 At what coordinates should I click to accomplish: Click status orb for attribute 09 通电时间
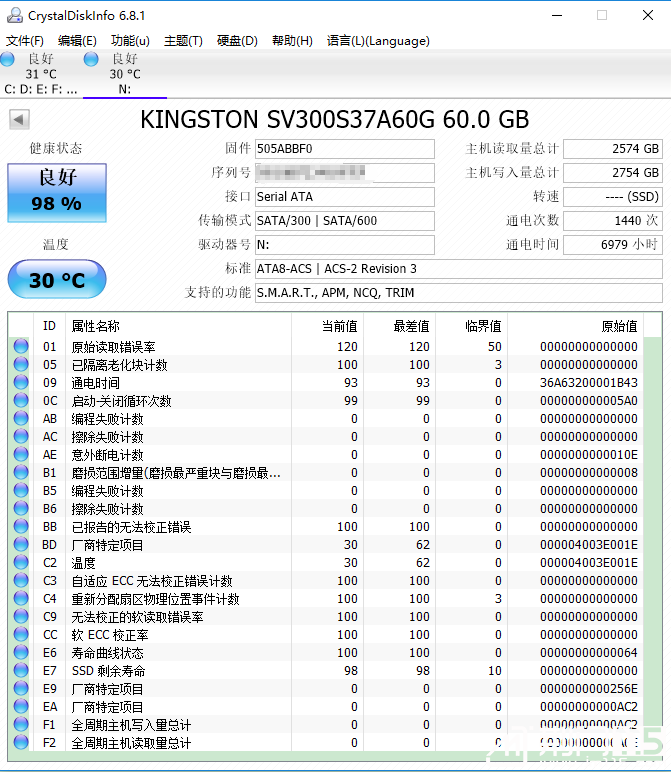pyautogui.click(x=21, y=383)
